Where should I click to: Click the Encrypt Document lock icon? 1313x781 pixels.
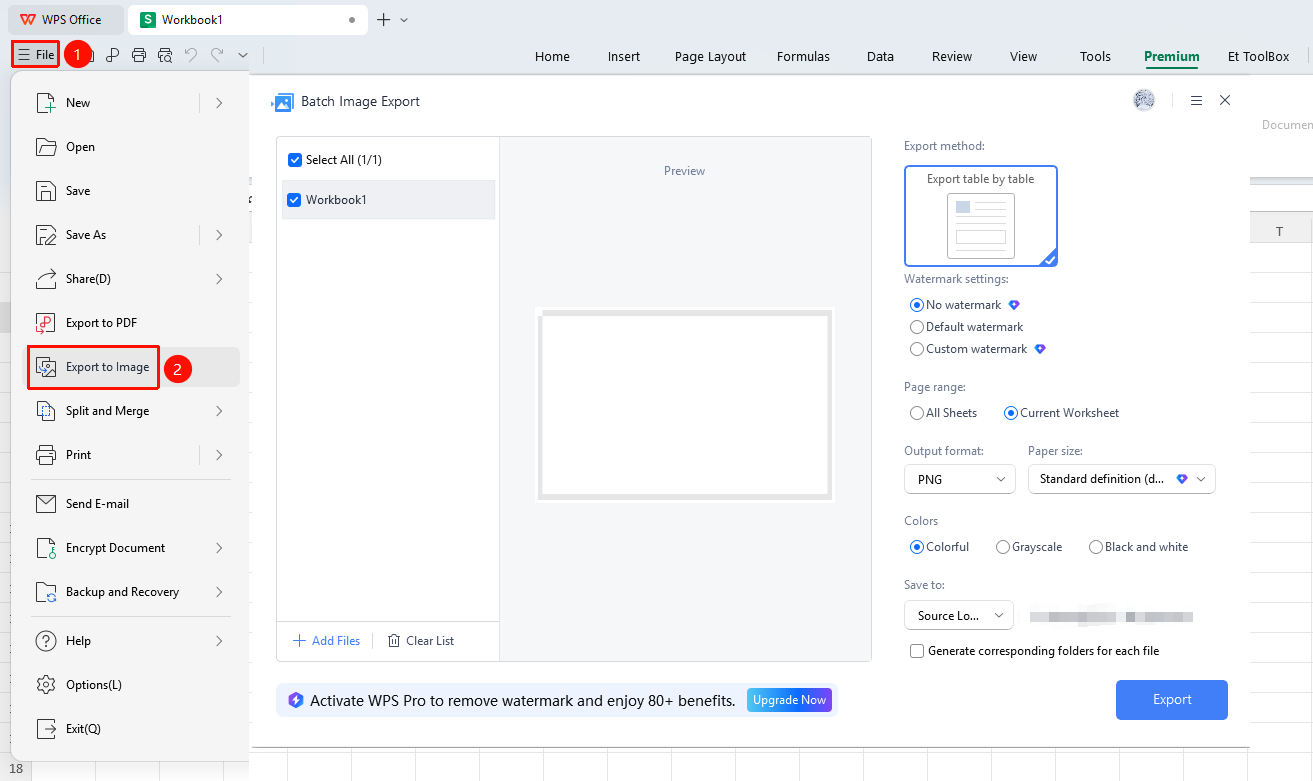46,548
